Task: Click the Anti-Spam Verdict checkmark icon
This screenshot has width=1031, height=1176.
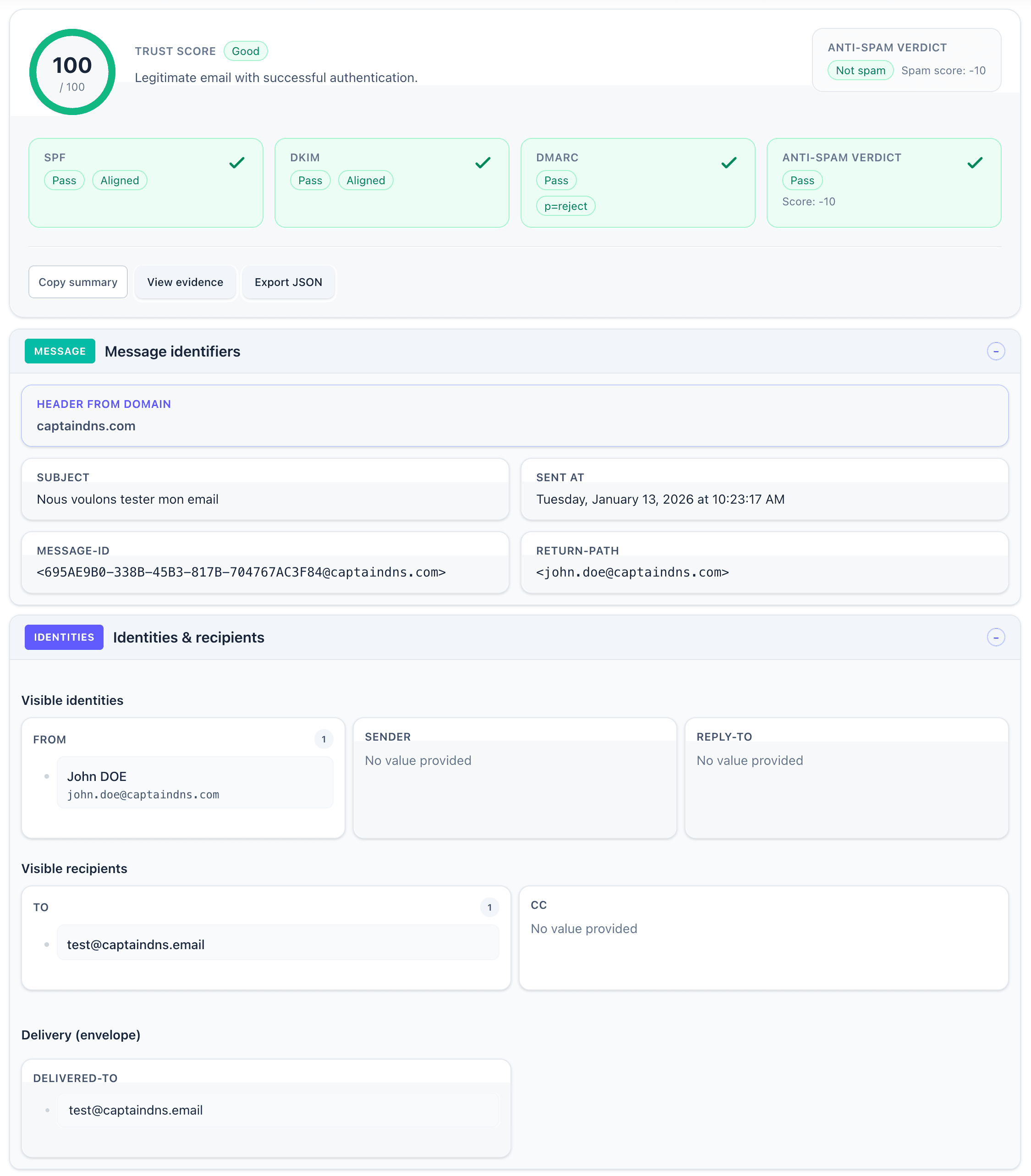Action: [x=975, y=163]
